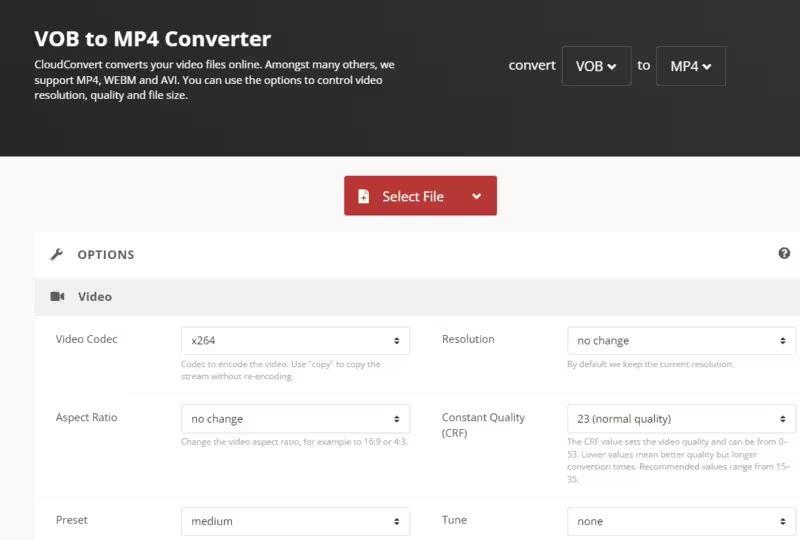The image size is (800, 540).
Task: Open the Resolution no change dropdown
Action: click(x=681, y=340)
